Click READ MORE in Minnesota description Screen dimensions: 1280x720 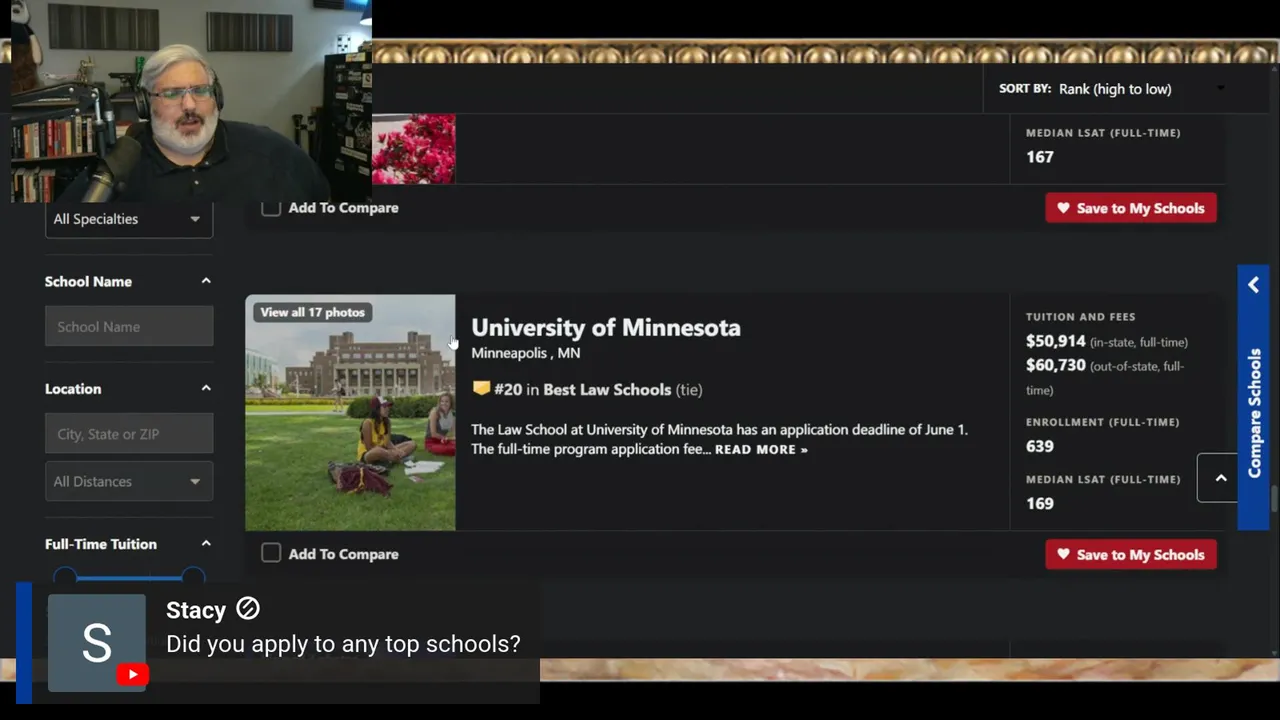pos(761,450)
